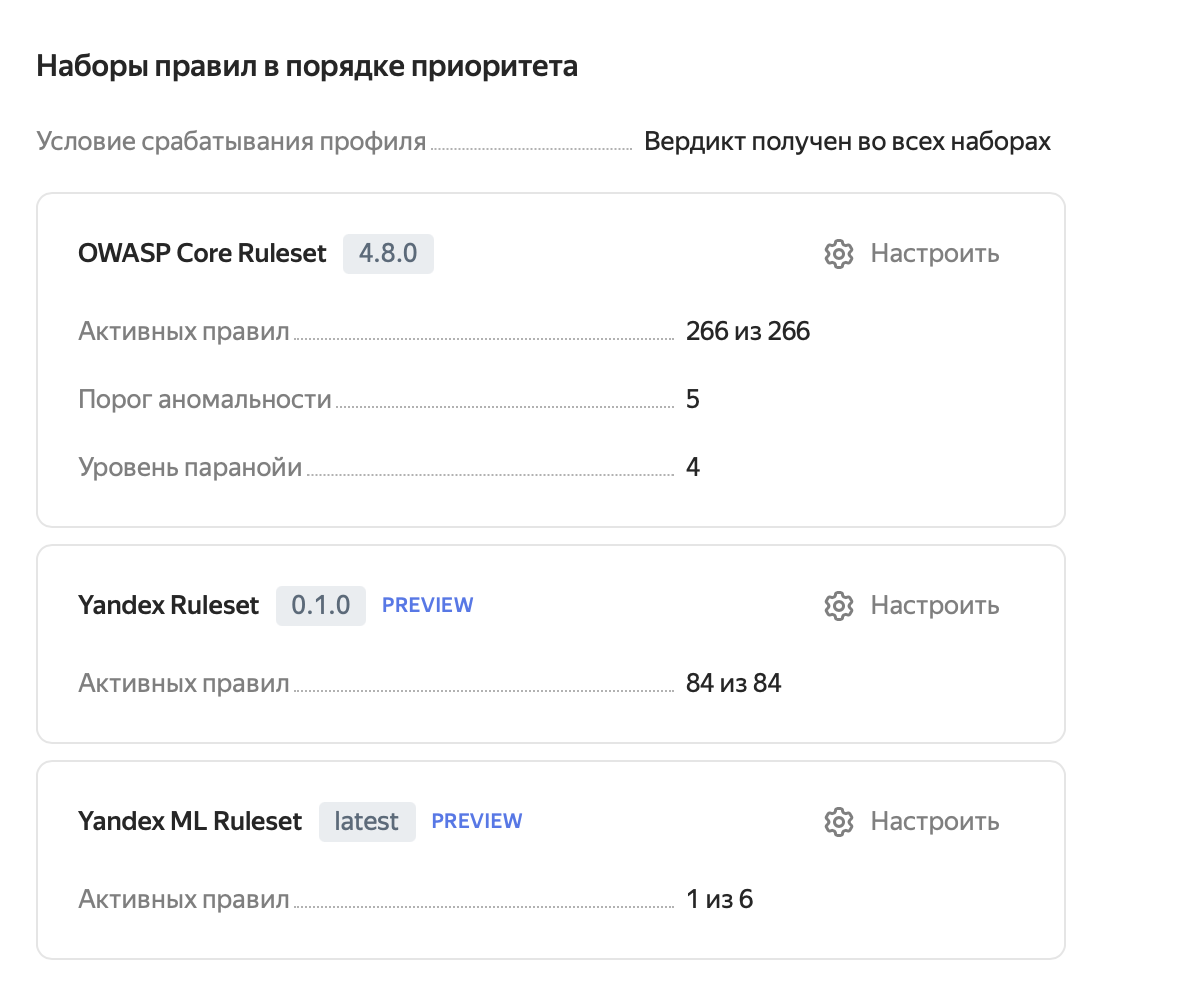Click the OWASP Core Ruleset title
The height and width of the screenshot is (1008, 1204).
click(201, 254)
